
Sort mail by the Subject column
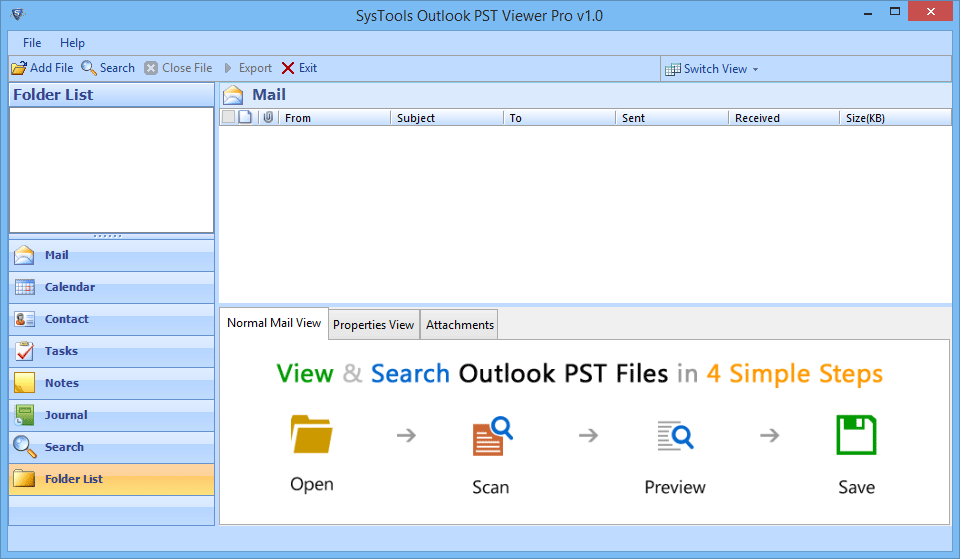[447, 118]
